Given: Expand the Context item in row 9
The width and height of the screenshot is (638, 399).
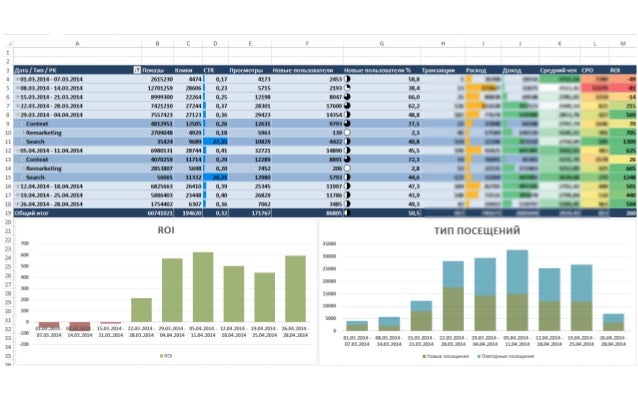Looking at the screenshot, I should click(x=23, y=124).
